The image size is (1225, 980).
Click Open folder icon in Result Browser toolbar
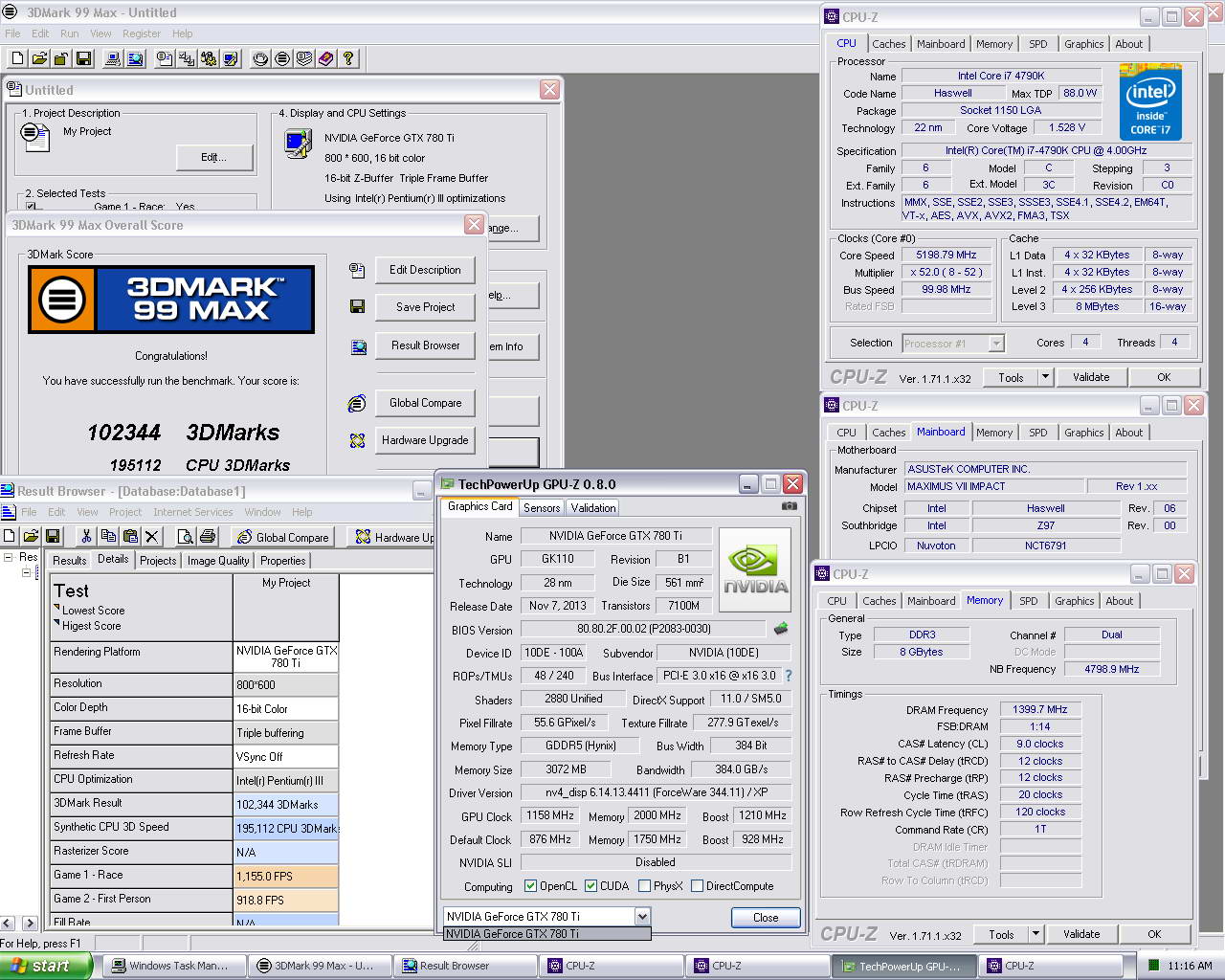(x=31, y=536)
